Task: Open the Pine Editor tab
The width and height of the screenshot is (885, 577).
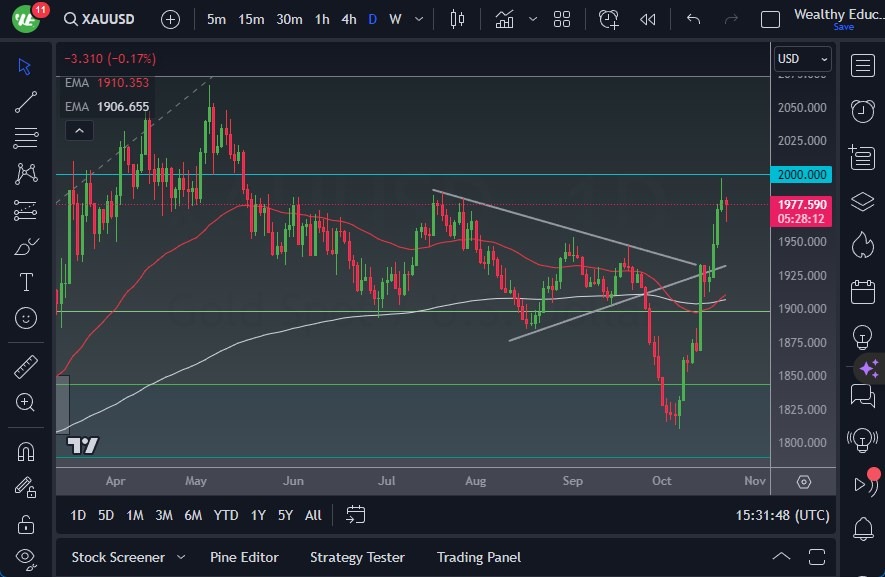Action: (x=244, y=557)
